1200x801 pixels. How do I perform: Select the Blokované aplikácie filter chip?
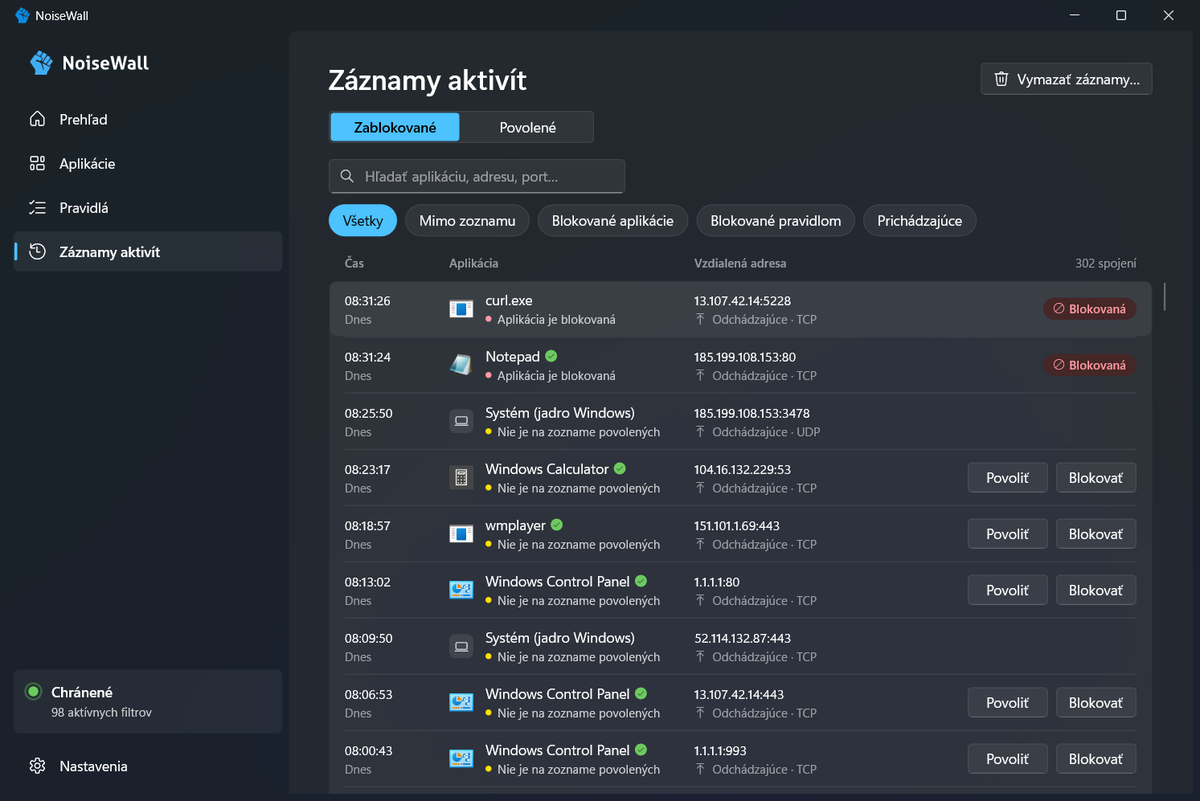[613, 221]
